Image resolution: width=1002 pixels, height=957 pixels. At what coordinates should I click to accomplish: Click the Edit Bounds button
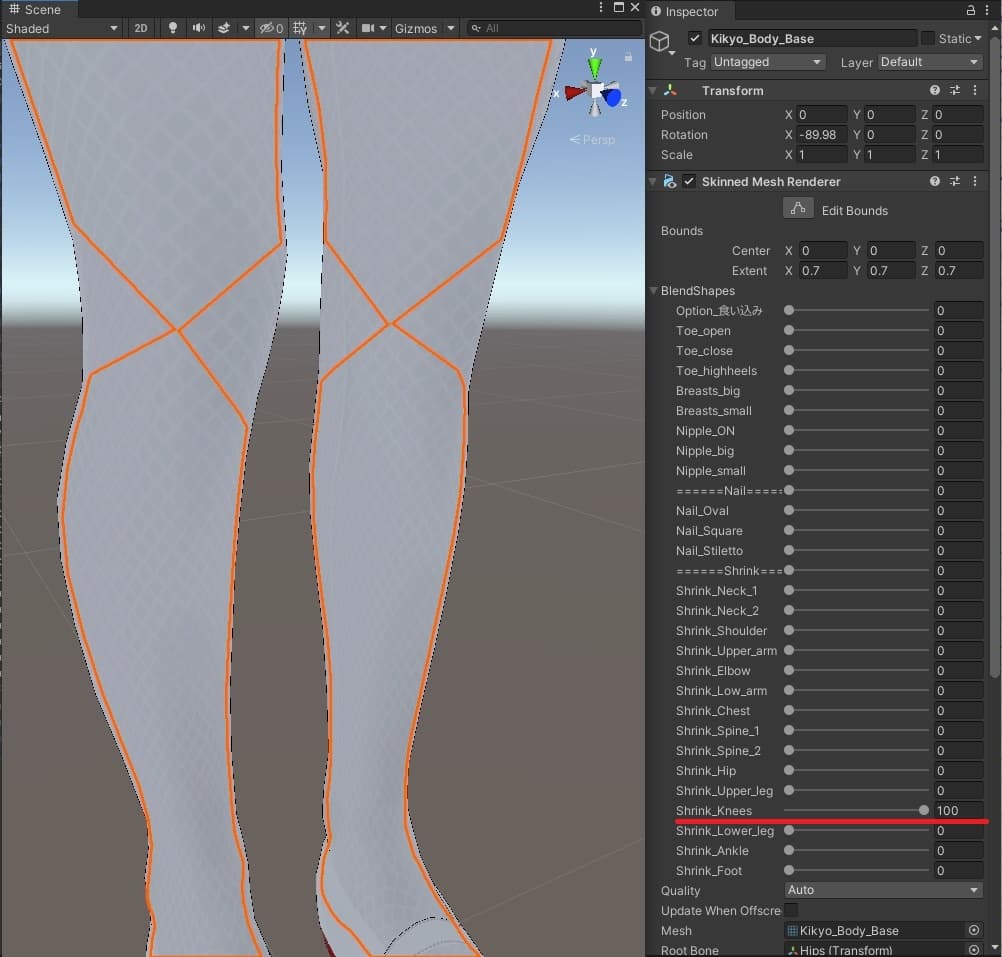click(797, 209)
